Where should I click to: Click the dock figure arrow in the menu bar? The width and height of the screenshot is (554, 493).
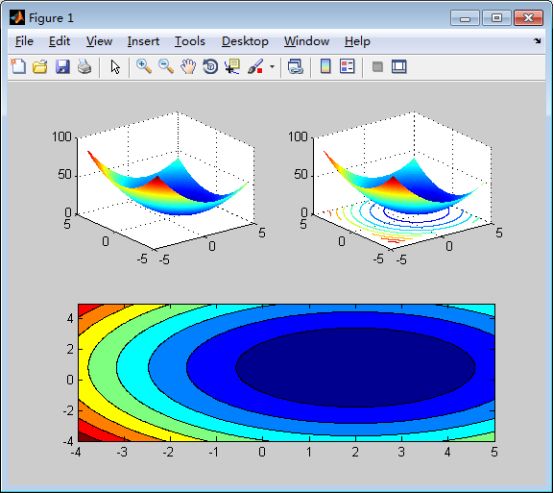tap(537, 41)
